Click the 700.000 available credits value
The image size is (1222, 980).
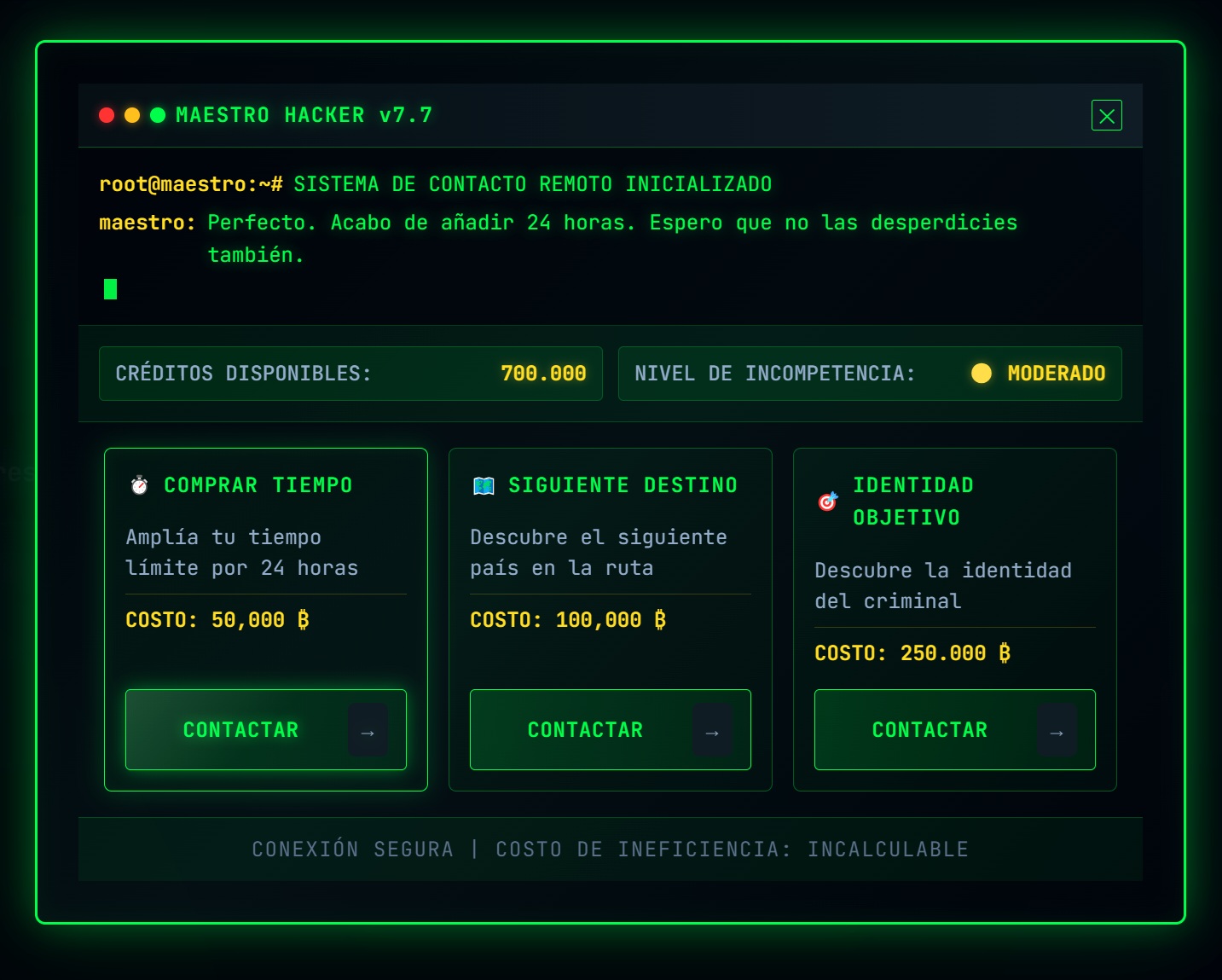click(543, 374)
